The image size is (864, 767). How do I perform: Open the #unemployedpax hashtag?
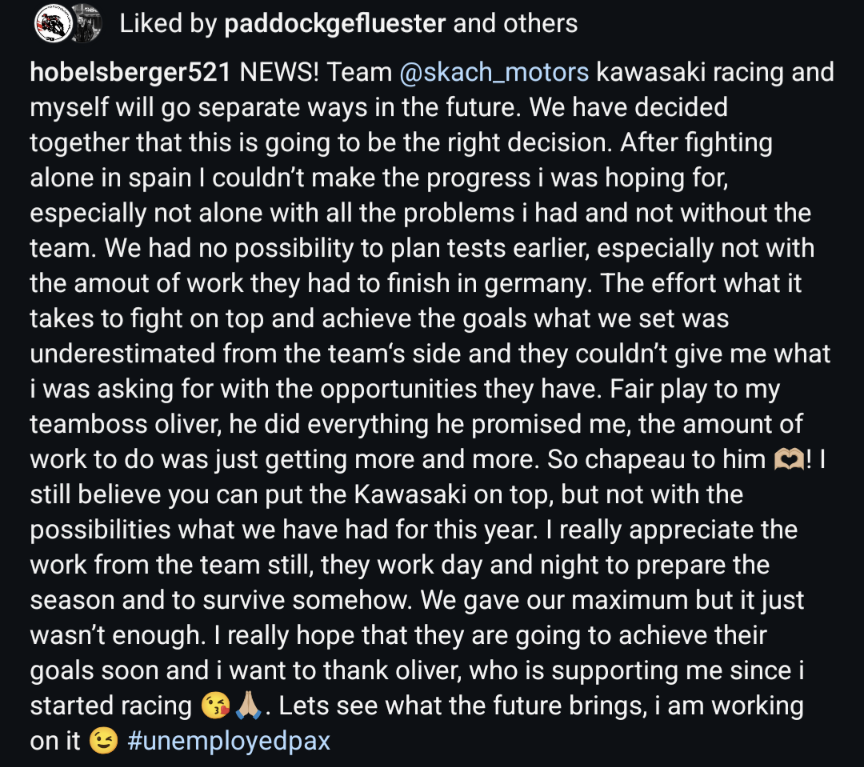point(229,741)
